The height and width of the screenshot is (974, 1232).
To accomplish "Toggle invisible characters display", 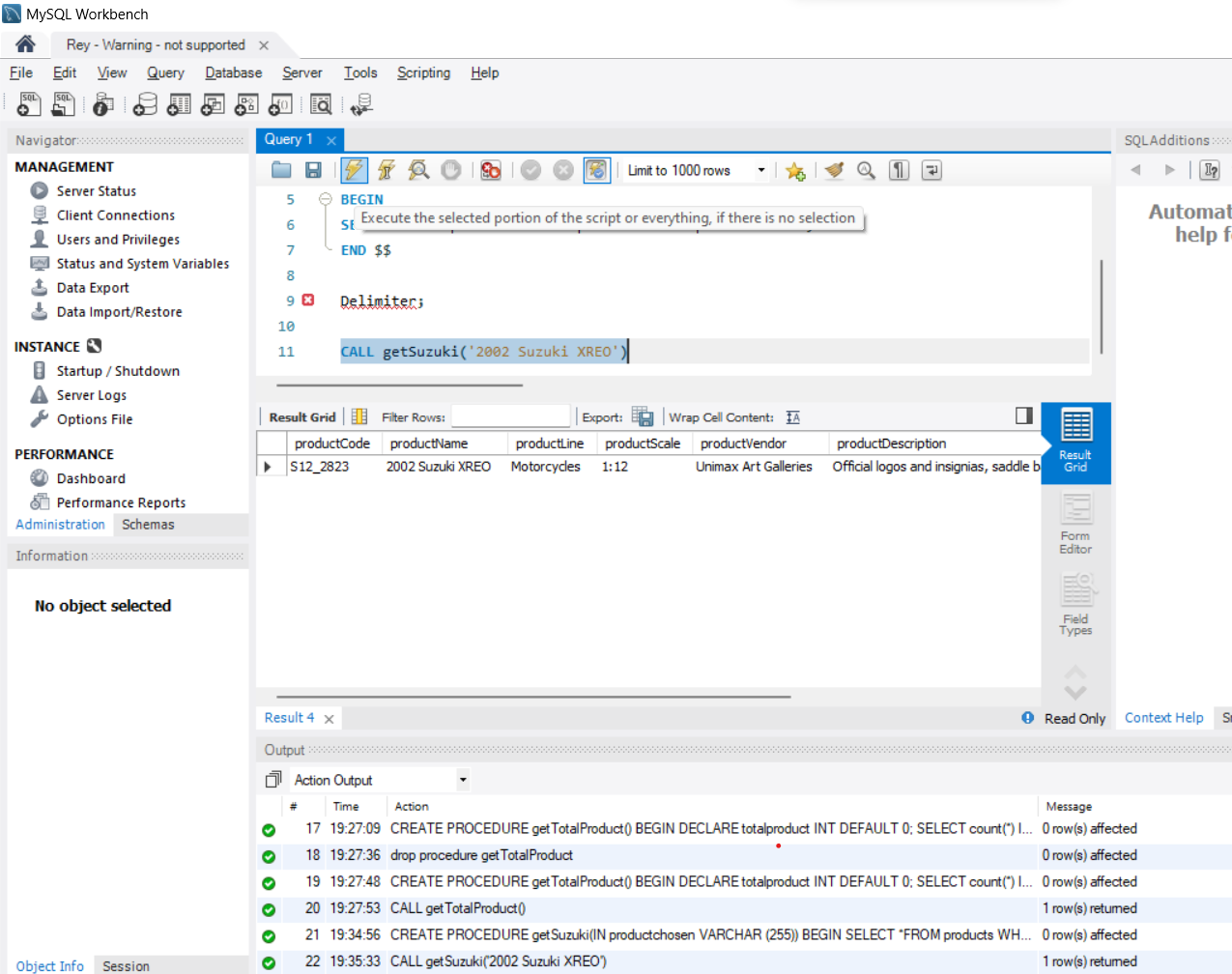I will [x=899, y=170].
